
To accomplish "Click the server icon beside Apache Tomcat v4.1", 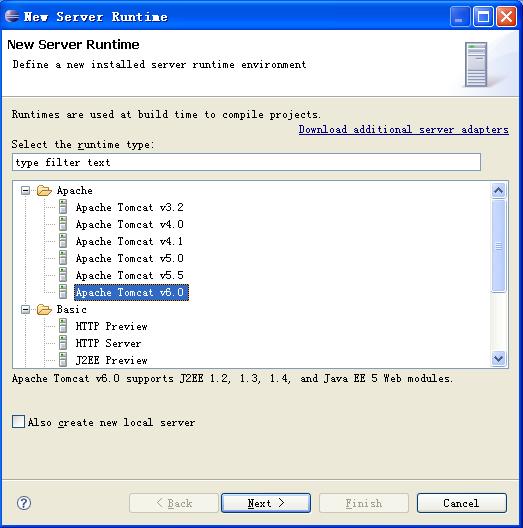I will [x=63, y=241].
